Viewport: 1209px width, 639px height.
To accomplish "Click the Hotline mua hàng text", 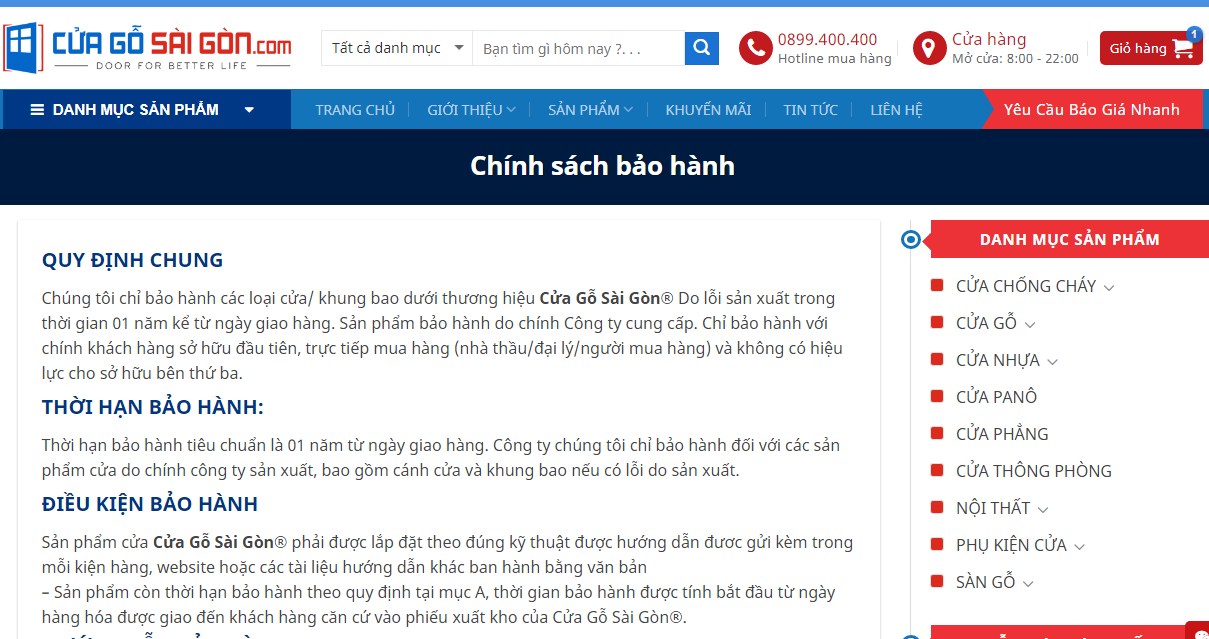I will pyautogui.click(x=835, y=59).
